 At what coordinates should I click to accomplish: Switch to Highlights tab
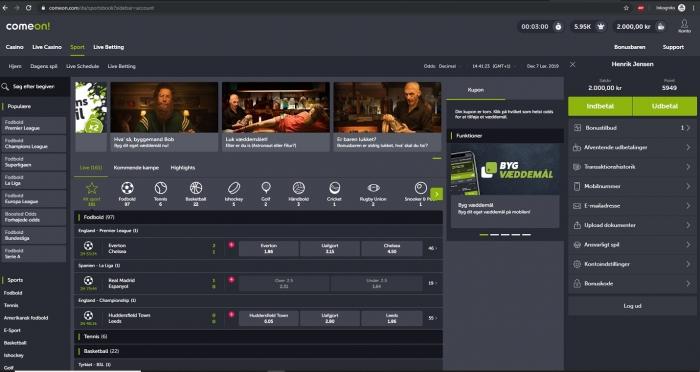(x=183, y=168)
